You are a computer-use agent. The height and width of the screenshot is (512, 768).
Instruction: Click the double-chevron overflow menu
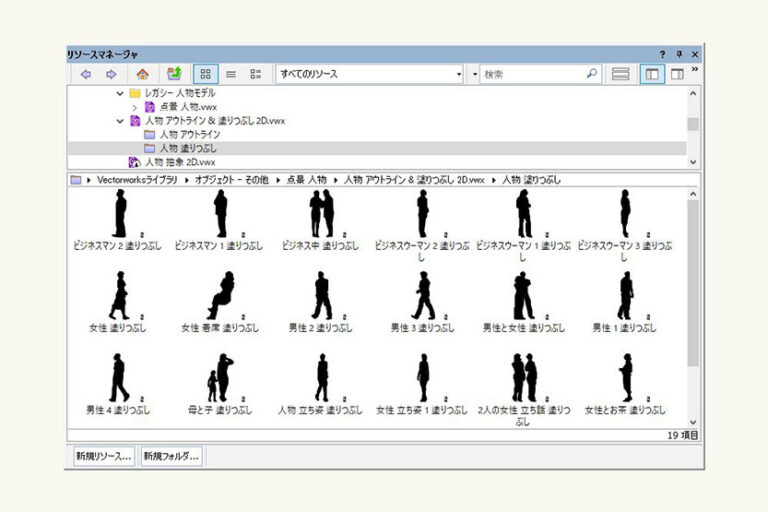[x=695, y=70]
